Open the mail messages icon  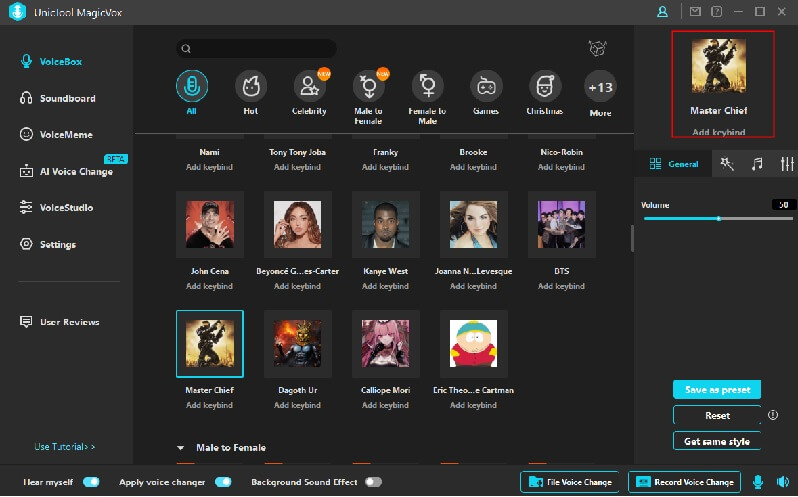695,11
